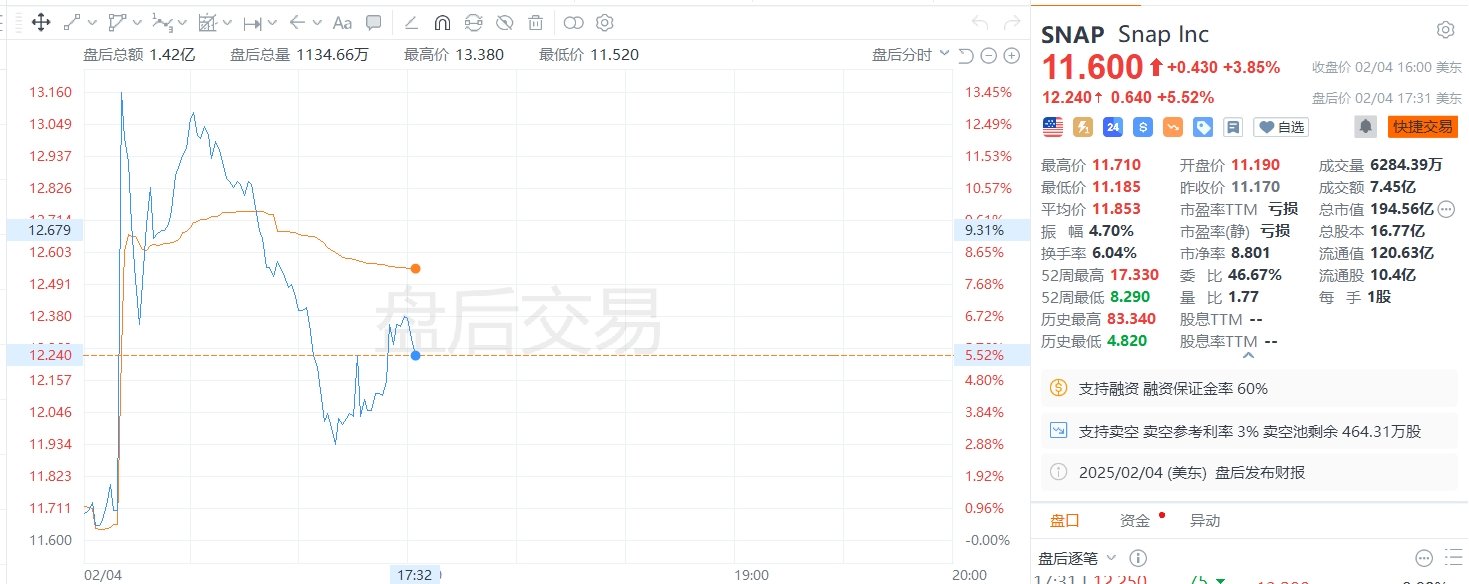Click the blue latest price endpoint dot
Viewport: 1469px width, 584px height.
pyautogui.click(x=415, y=355)
